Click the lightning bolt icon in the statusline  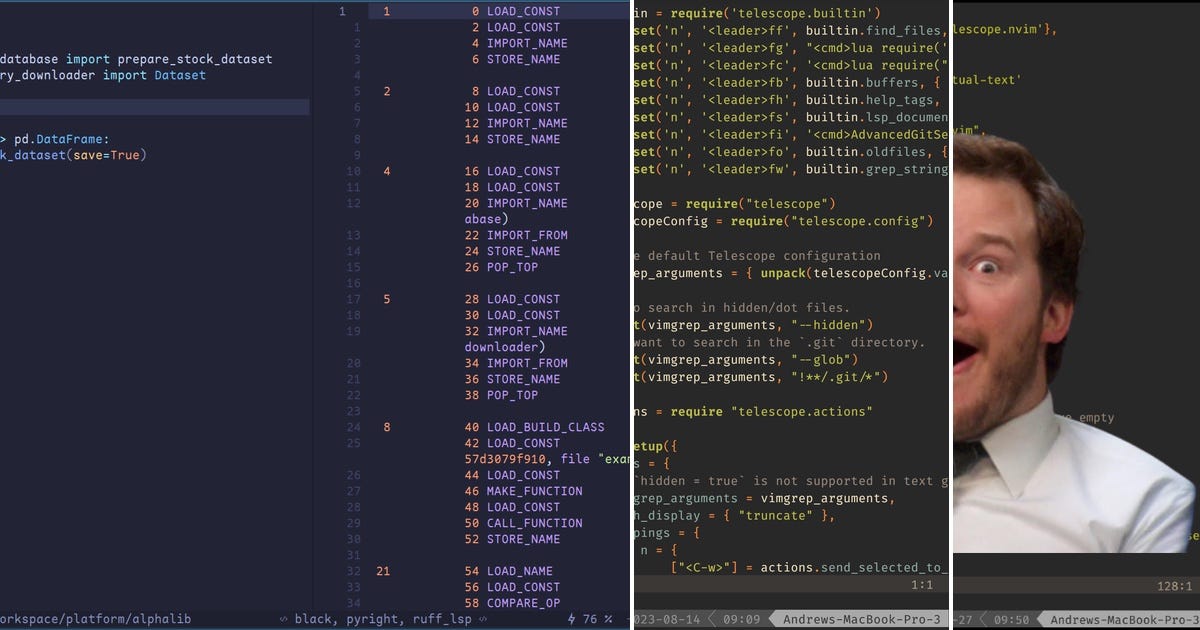point(570,618)
